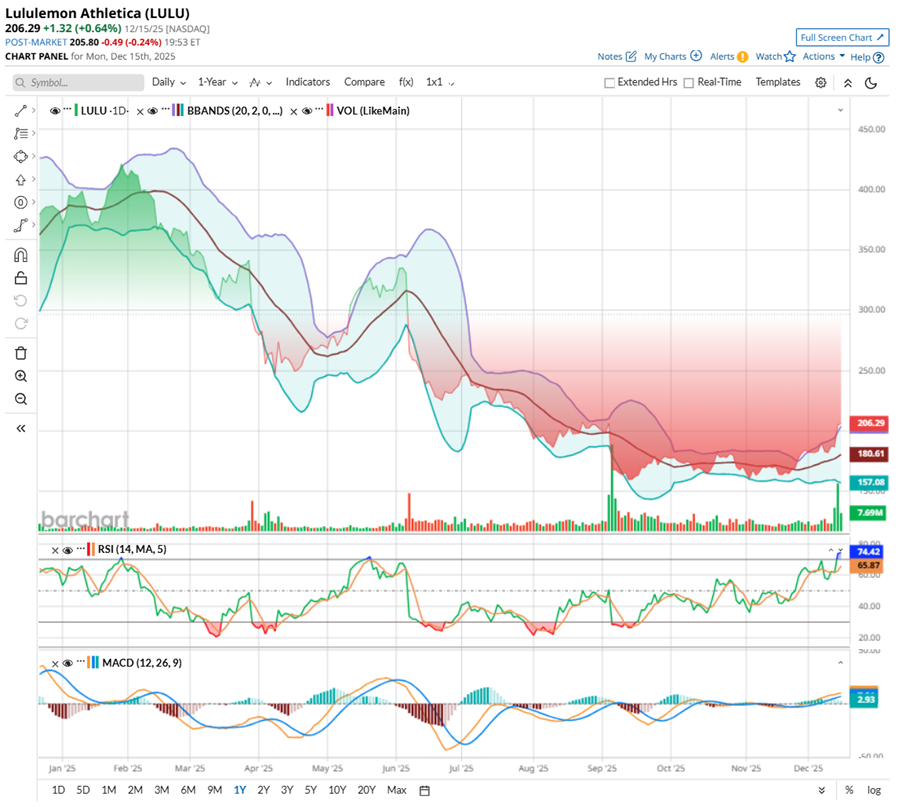Remove the MACD indicator pane
The image size is (902, 807).
(55, 664)
